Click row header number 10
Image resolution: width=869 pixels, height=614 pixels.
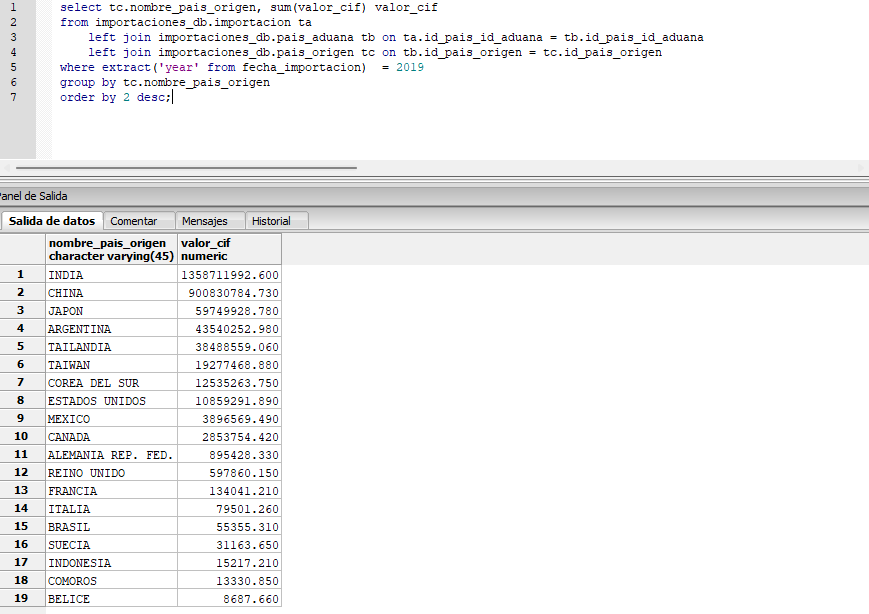pyautogui.click(x=21, y=437)
